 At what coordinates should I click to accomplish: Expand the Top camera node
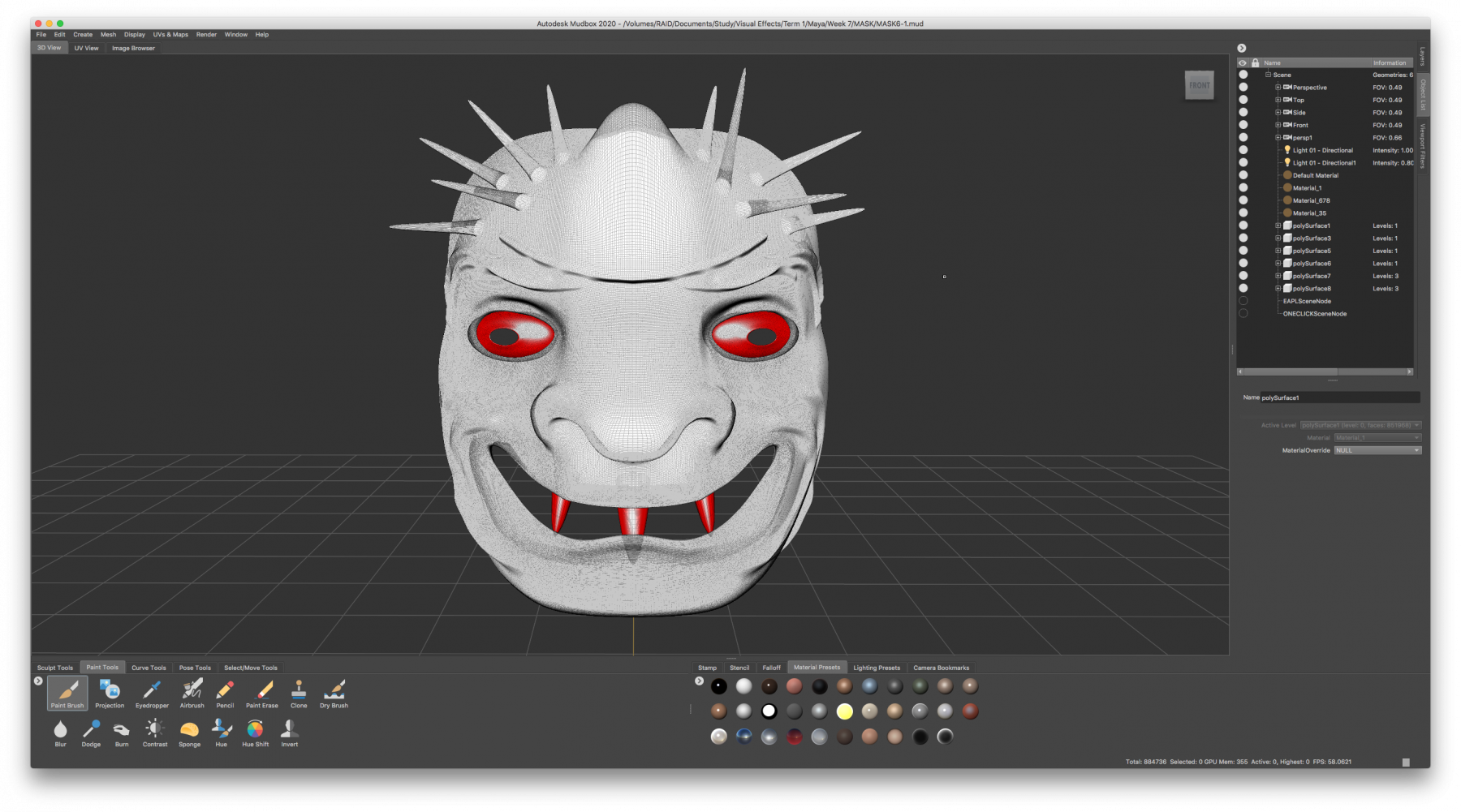click(x=1278, y=100)
